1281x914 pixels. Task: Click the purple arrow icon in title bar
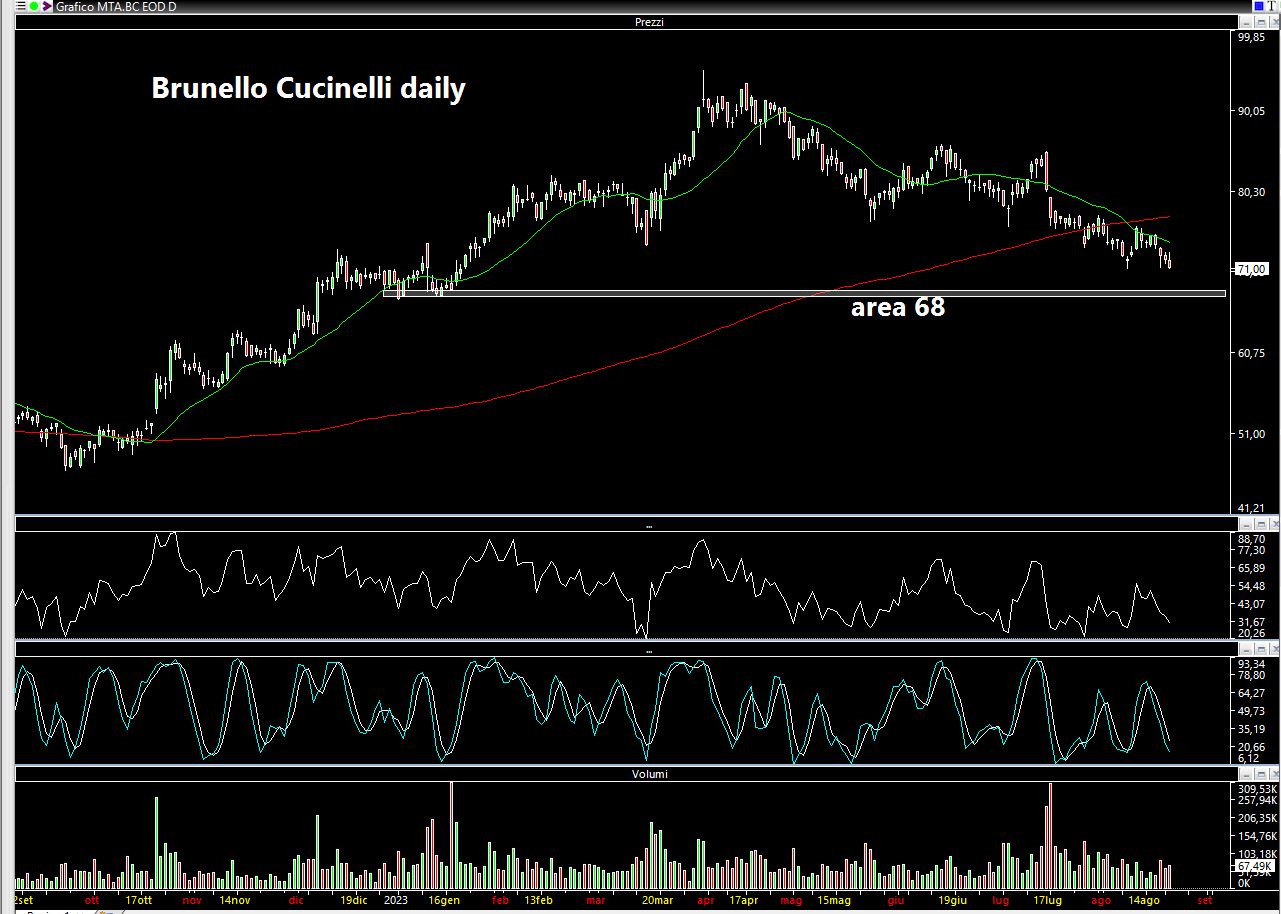[x=47, y=6]
